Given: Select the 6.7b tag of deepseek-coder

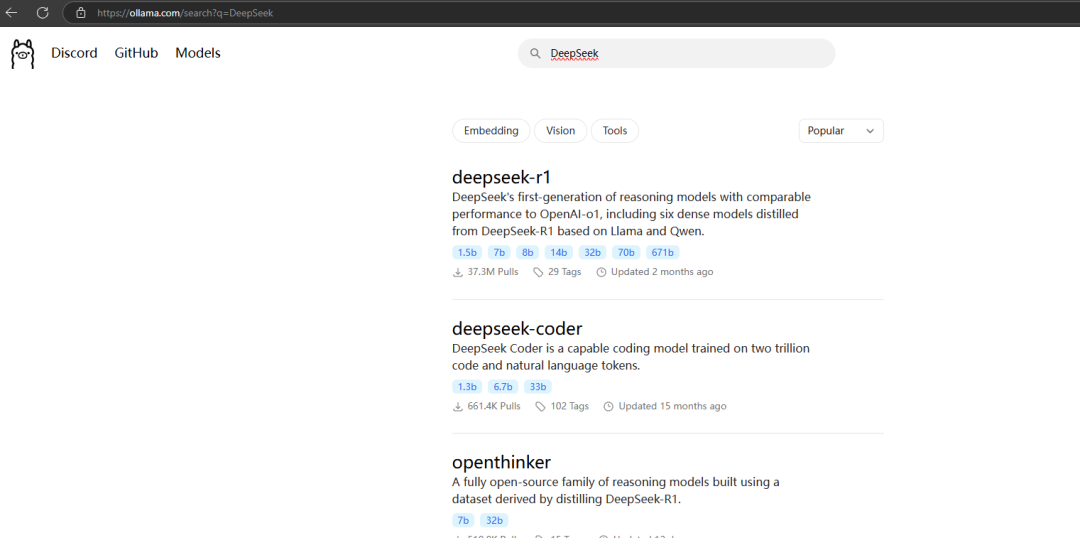Looking at the screenshot, I should click(503, 387).
